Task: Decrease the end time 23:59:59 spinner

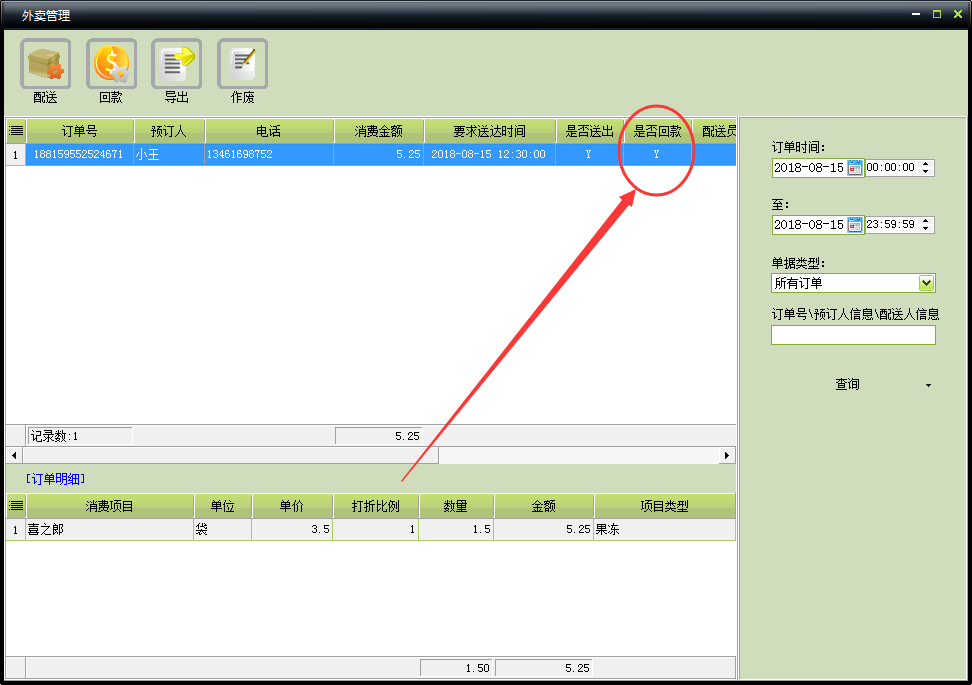Action: coord(926,228)
